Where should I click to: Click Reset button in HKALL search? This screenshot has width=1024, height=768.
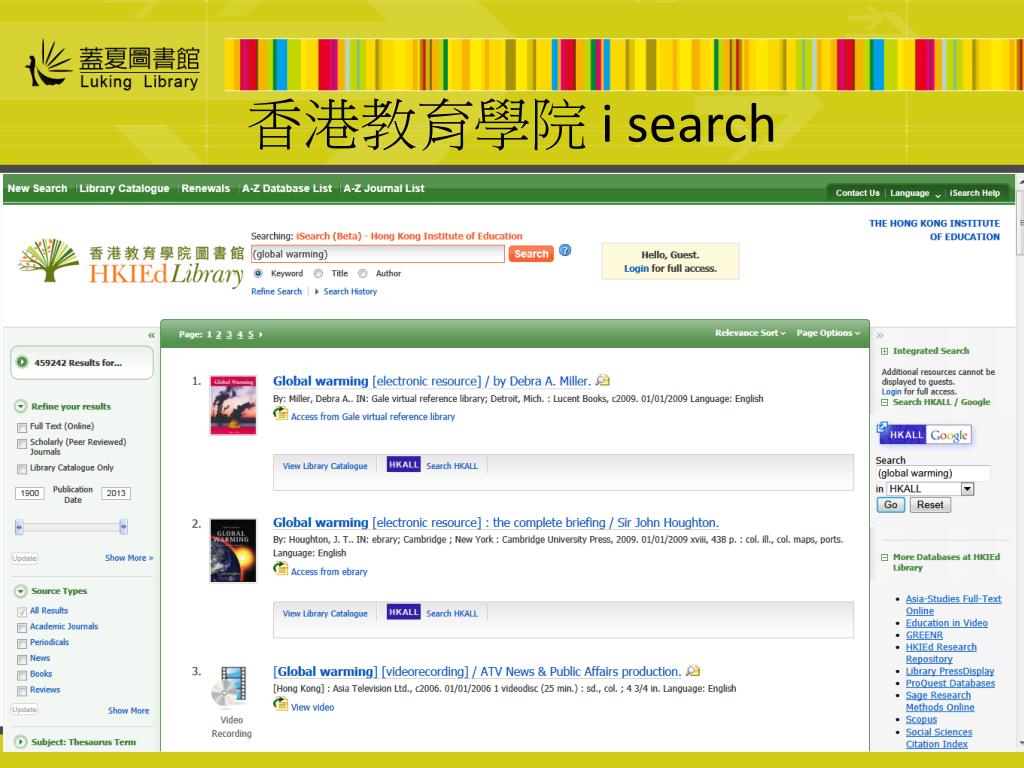929,505
